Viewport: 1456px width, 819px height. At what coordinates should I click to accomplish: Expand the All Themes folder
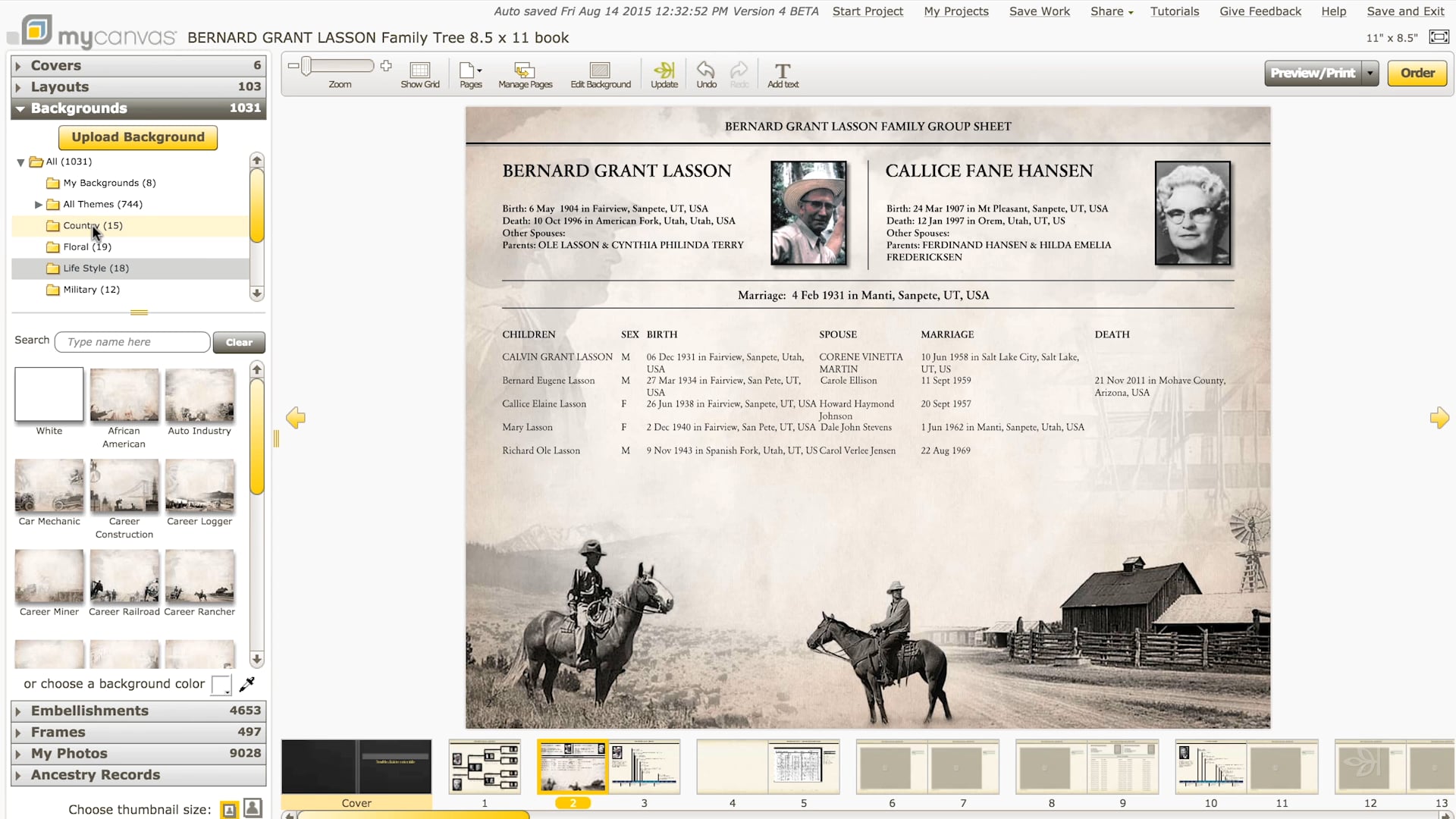pos(38,204)
